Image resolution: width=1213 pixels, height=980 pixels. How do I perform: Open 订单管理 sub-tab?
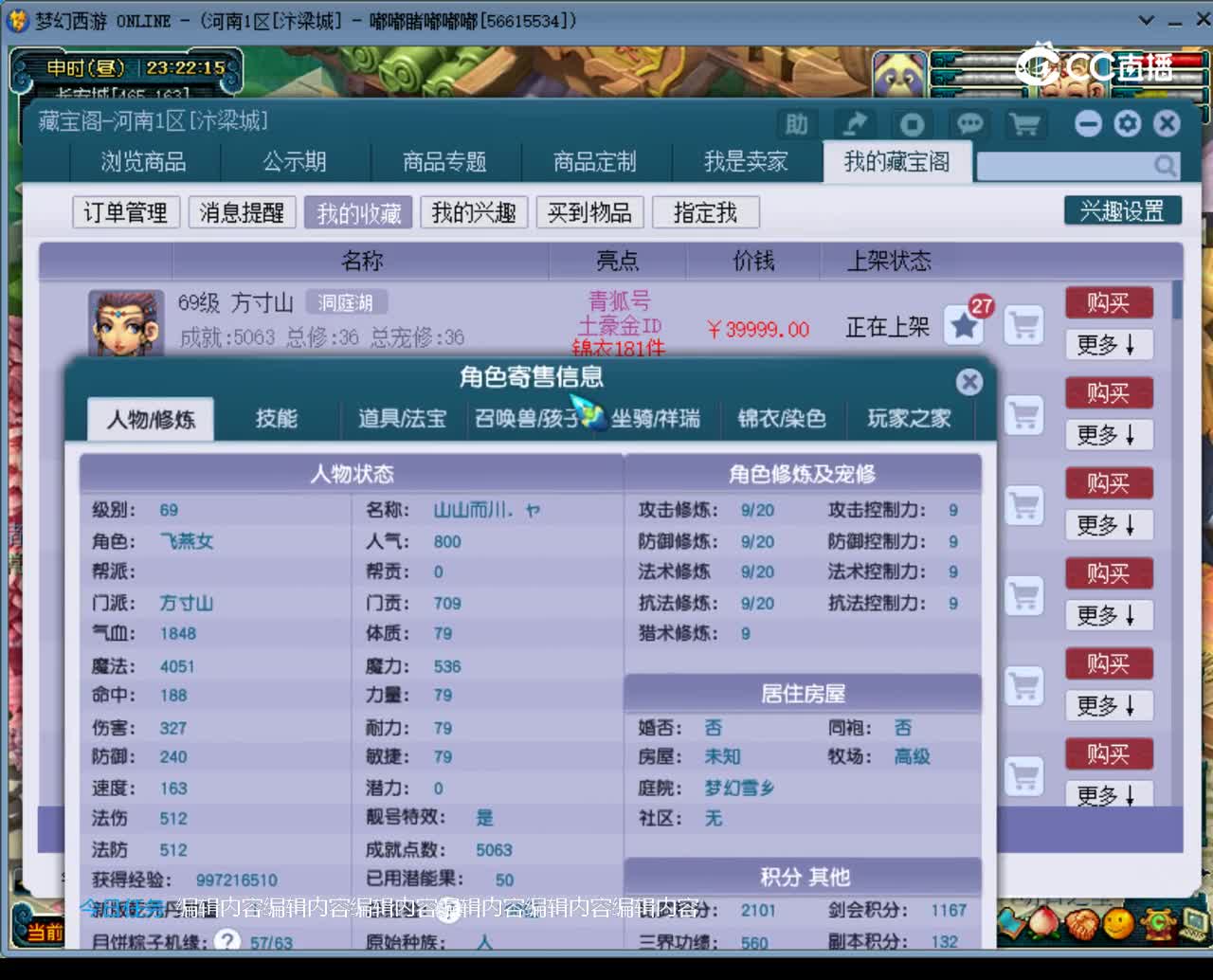[126, 212]
